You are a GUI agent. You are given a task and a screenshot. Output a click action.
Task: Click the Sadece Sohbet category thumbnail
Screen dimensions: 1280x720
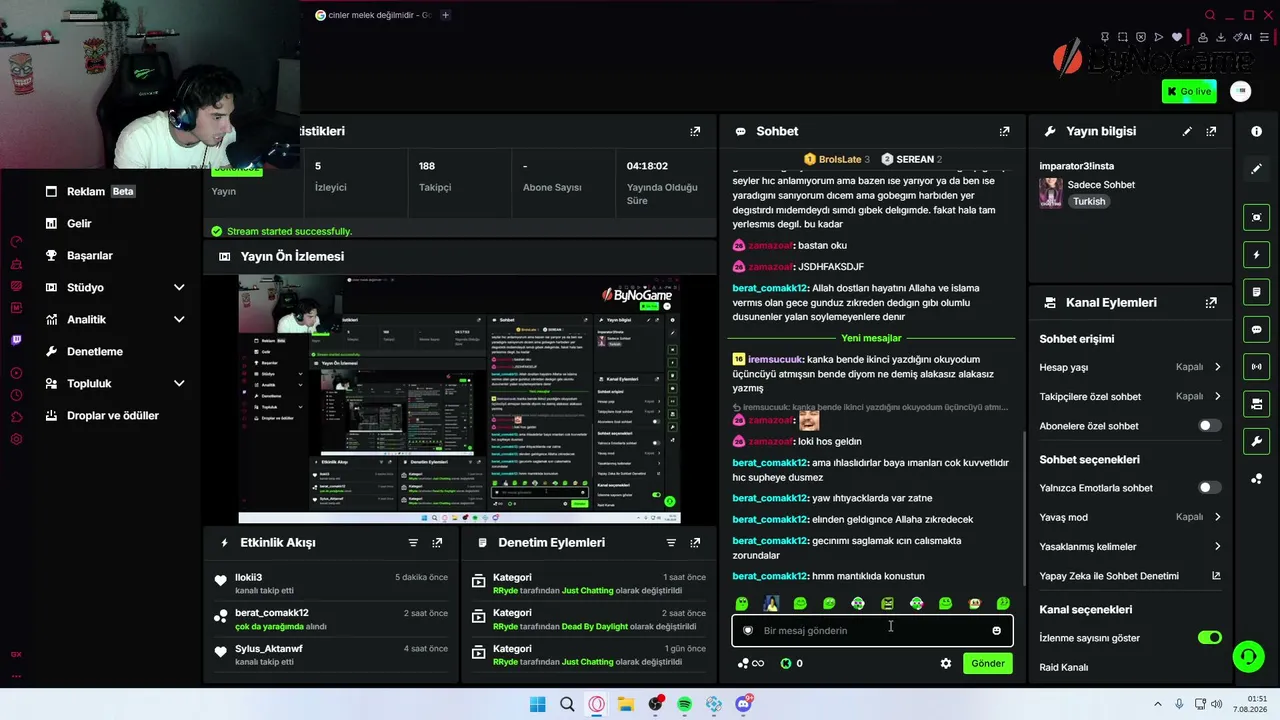pos(1051,192)
